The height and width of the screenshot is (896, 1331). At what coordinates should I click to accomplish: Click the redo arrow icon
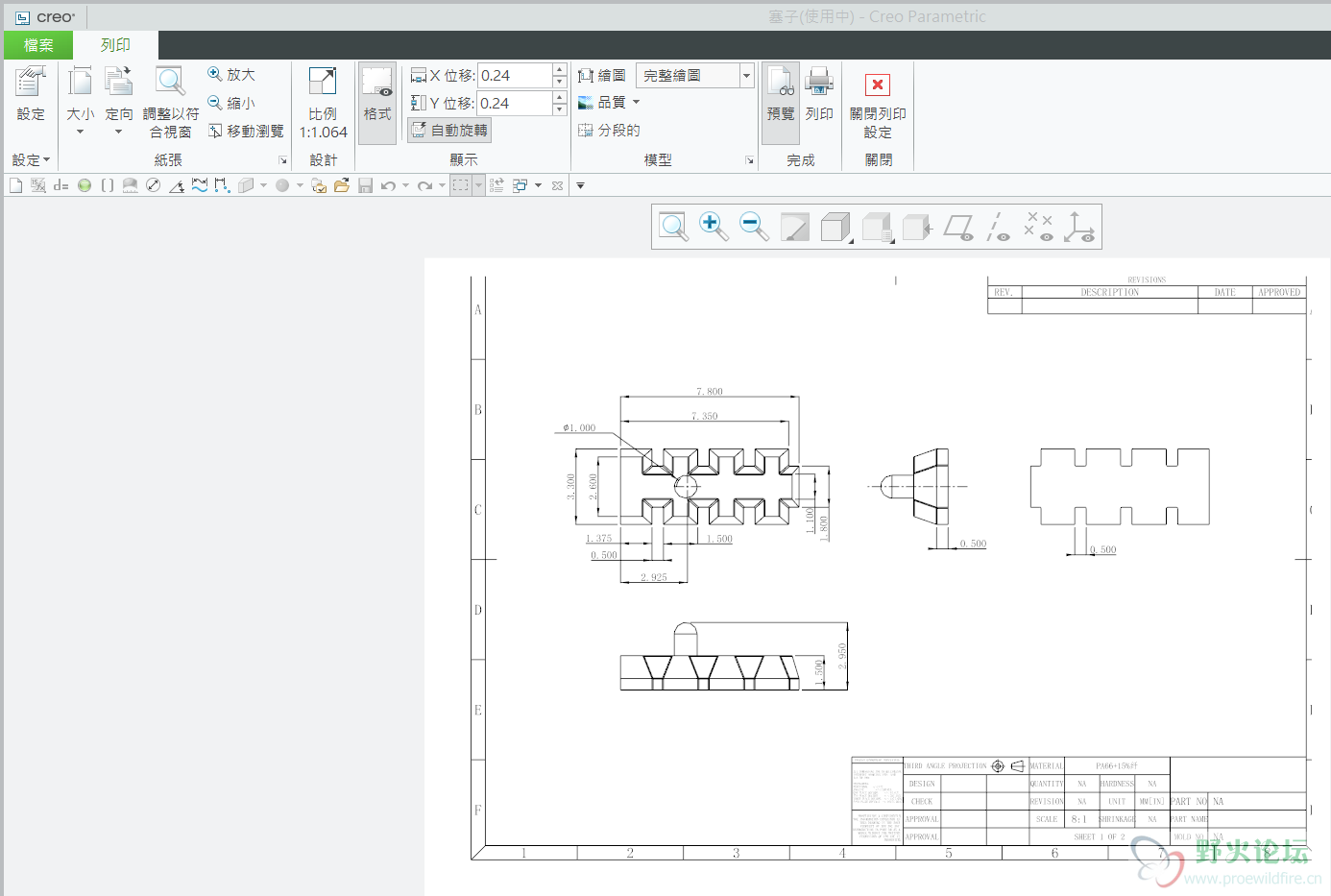coord(424,185)
